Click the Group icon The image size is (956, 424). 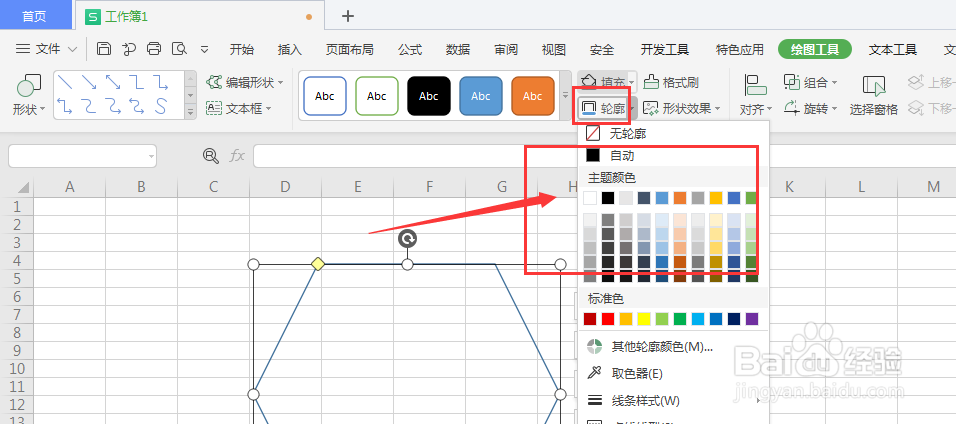point(791,82)
